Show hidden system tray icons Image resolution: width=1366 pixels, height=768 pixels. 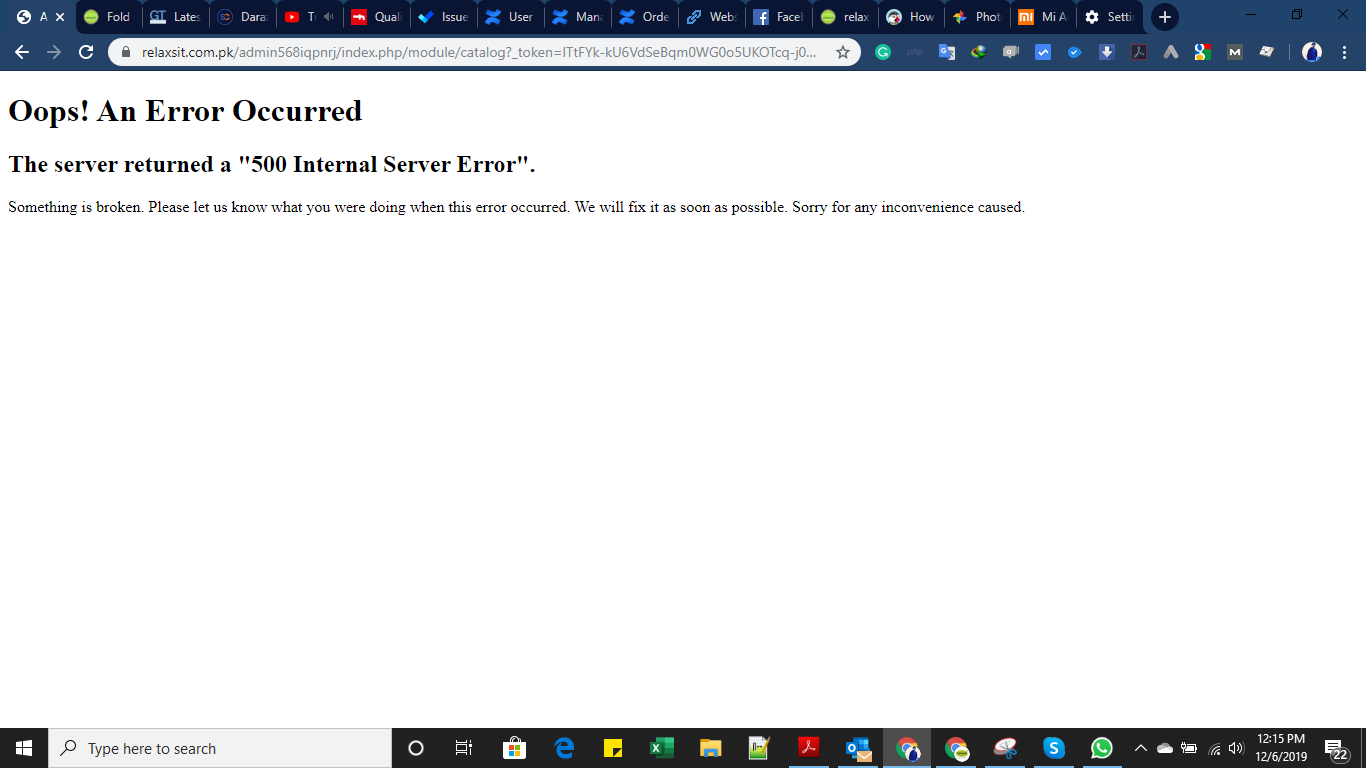[1140, 748]
